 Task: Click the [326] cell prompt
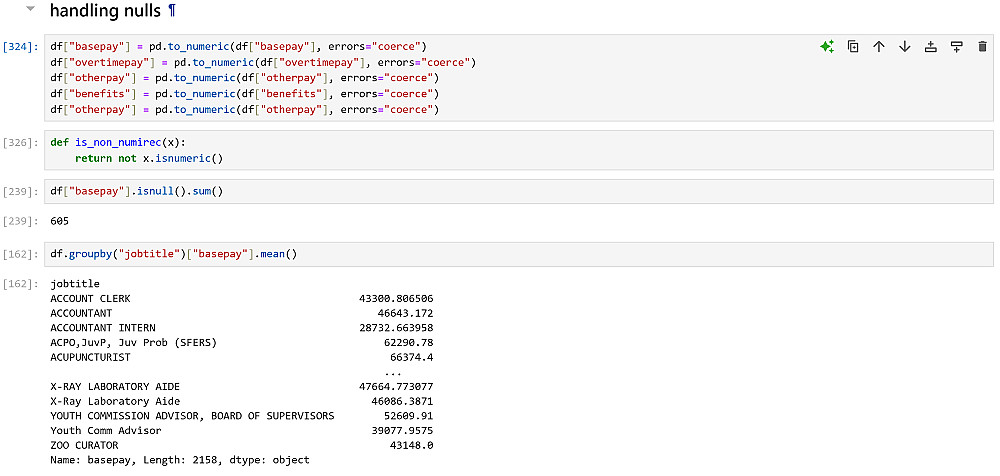click(x=20, y=142)
